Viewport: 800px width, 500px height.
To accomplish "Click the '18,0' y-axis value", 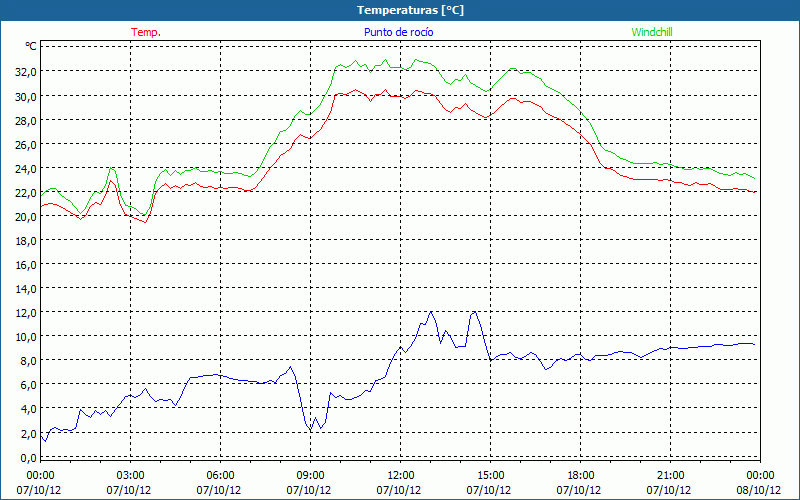I will (x=26, y=240).
